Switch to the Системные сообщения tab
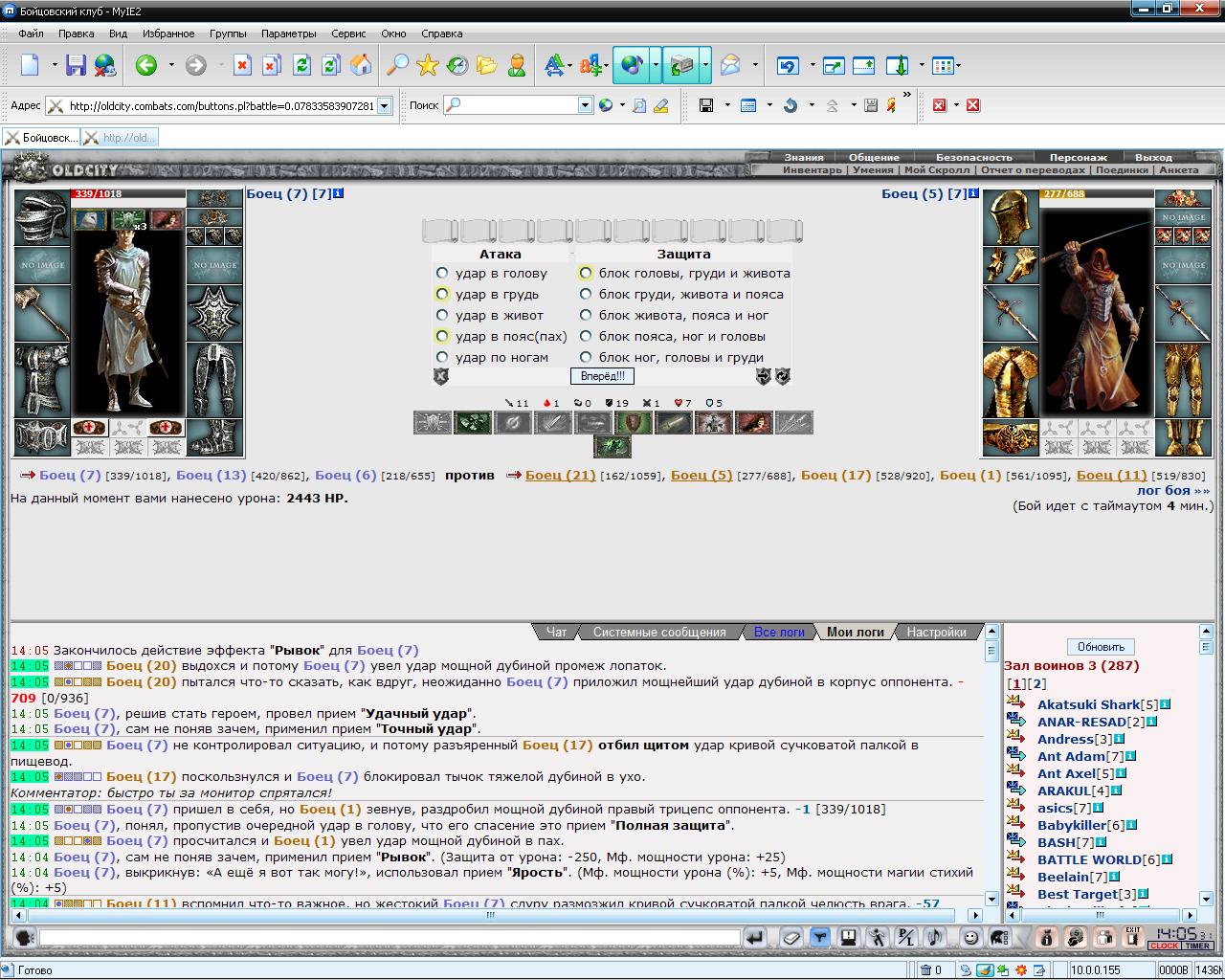 pyautogui.click(x=659, y=632)
